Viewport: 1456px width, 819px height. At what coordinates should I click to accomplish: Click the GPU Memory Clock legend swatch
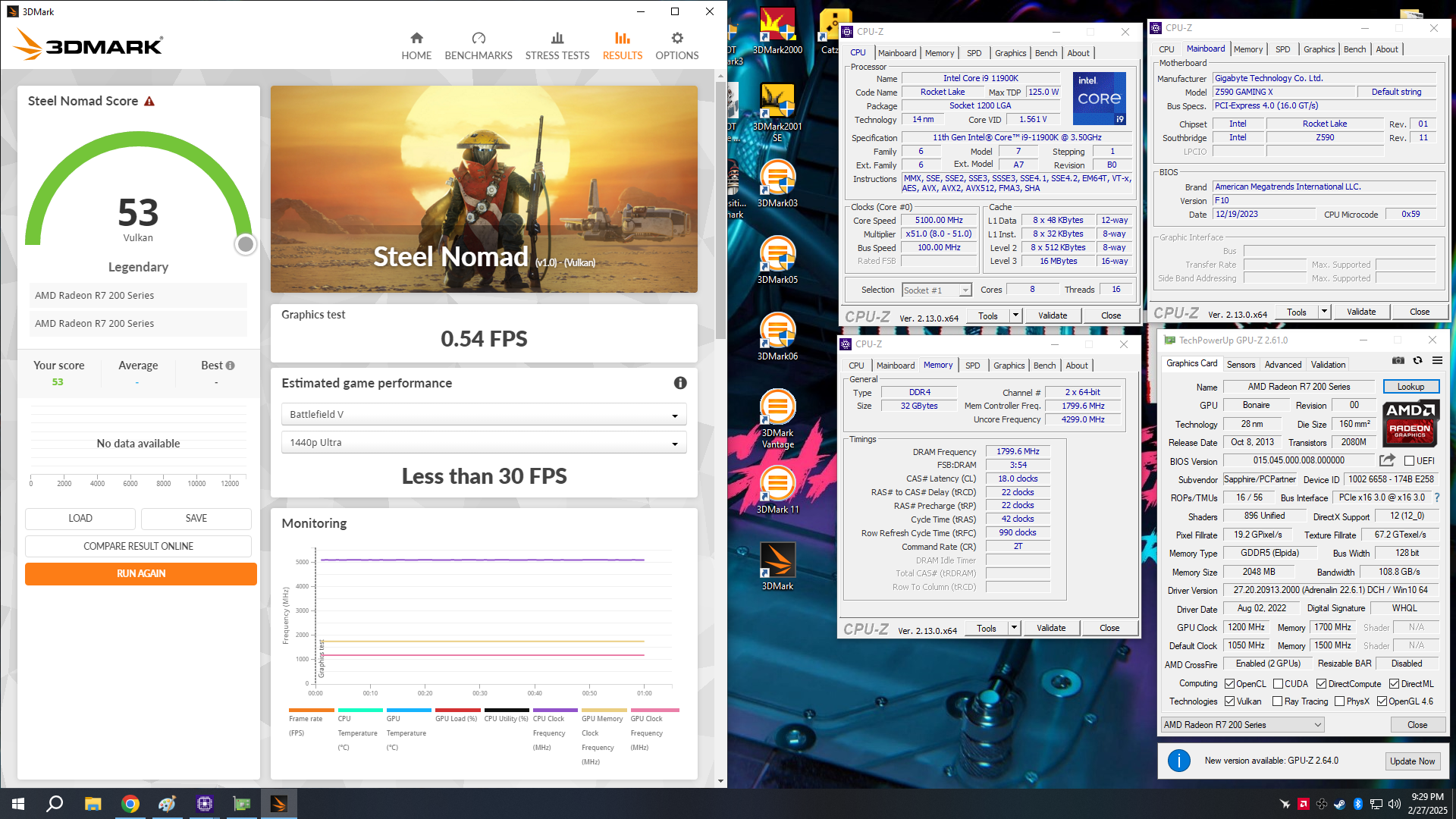(604, 710)
